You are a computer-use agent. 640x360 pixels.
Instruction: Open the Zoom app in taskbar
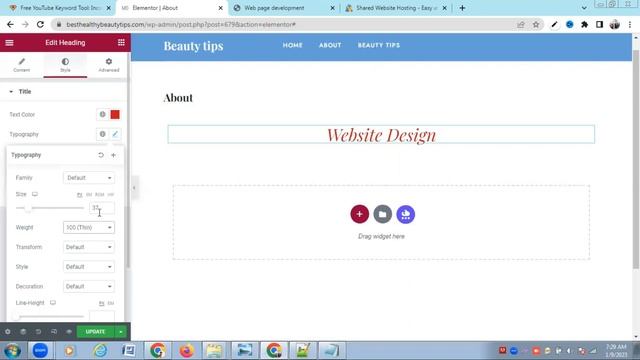40,351
